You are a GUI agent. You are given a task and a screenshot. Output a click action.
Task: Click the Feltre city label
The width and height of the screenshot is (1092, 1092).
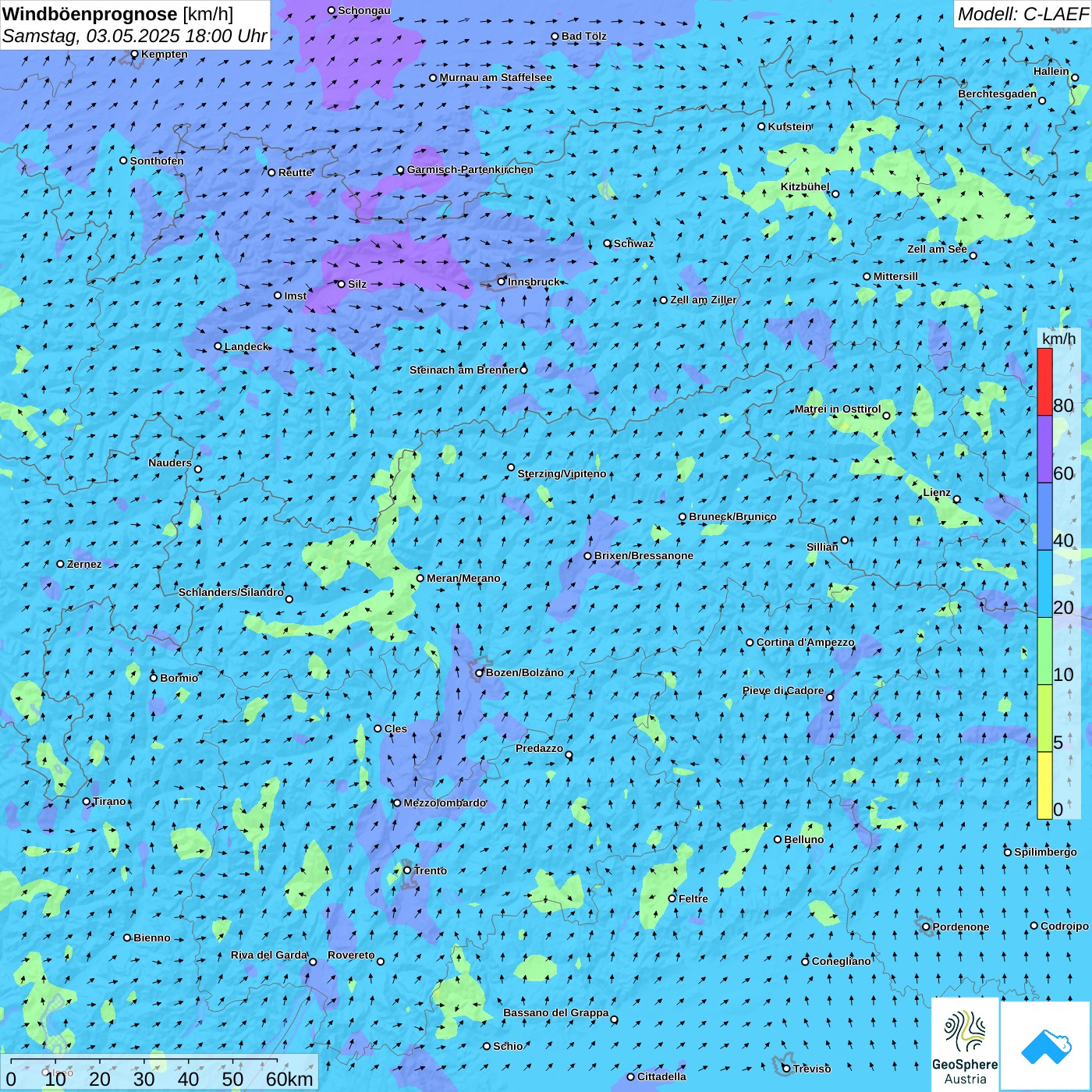(x=693, y=899)
